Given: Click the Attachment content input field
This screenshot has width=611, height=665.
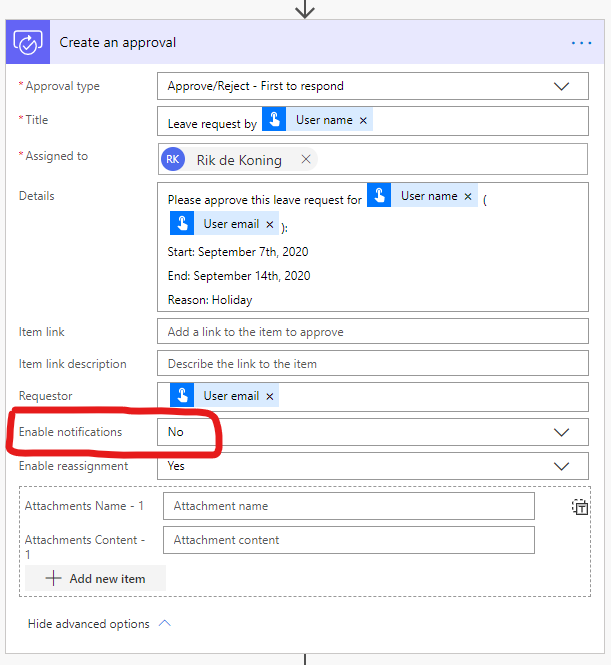Looking at the screenshot, I should [349, 540].
